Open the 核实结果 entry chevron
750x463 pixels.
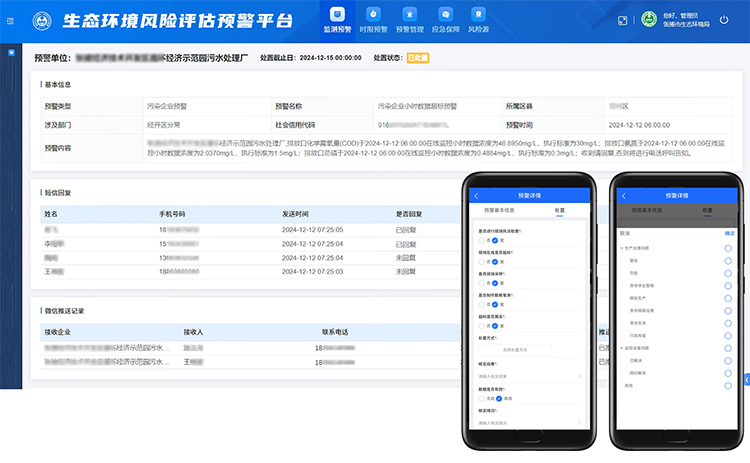coord(579,376)
